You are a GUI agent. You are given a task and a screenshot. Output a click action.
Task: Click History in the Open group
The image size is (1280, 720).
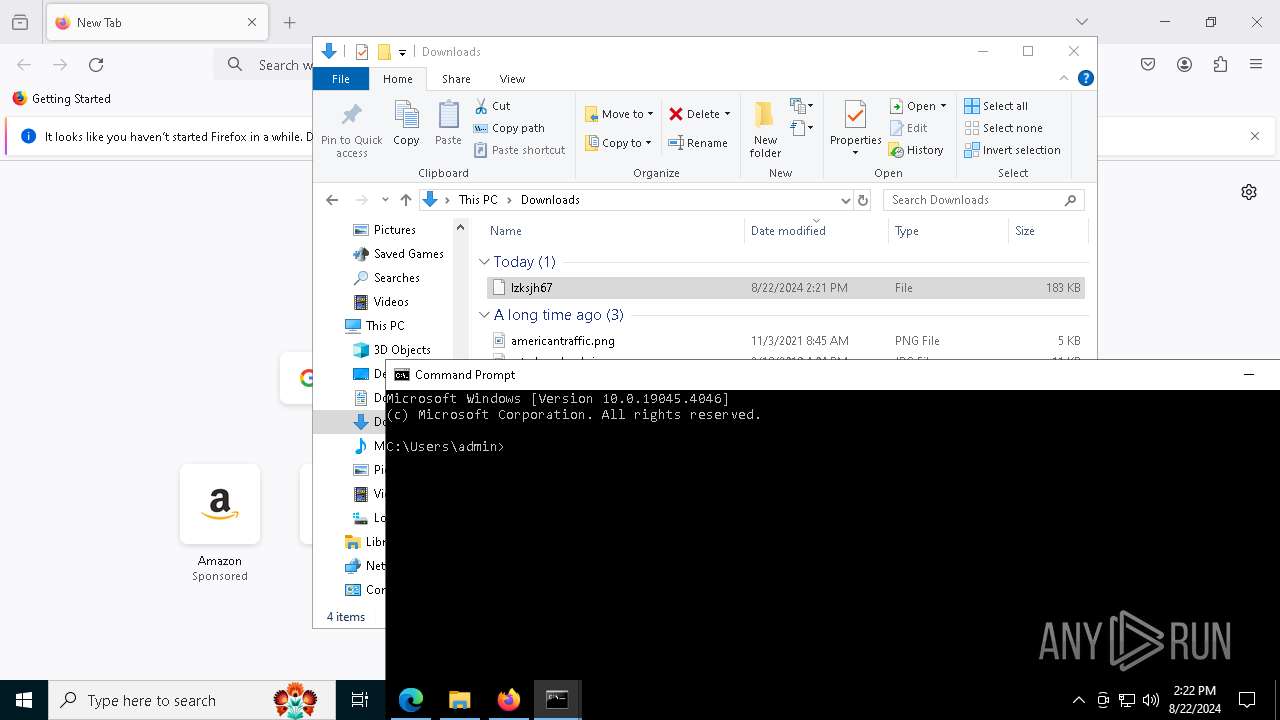[916, 150]
